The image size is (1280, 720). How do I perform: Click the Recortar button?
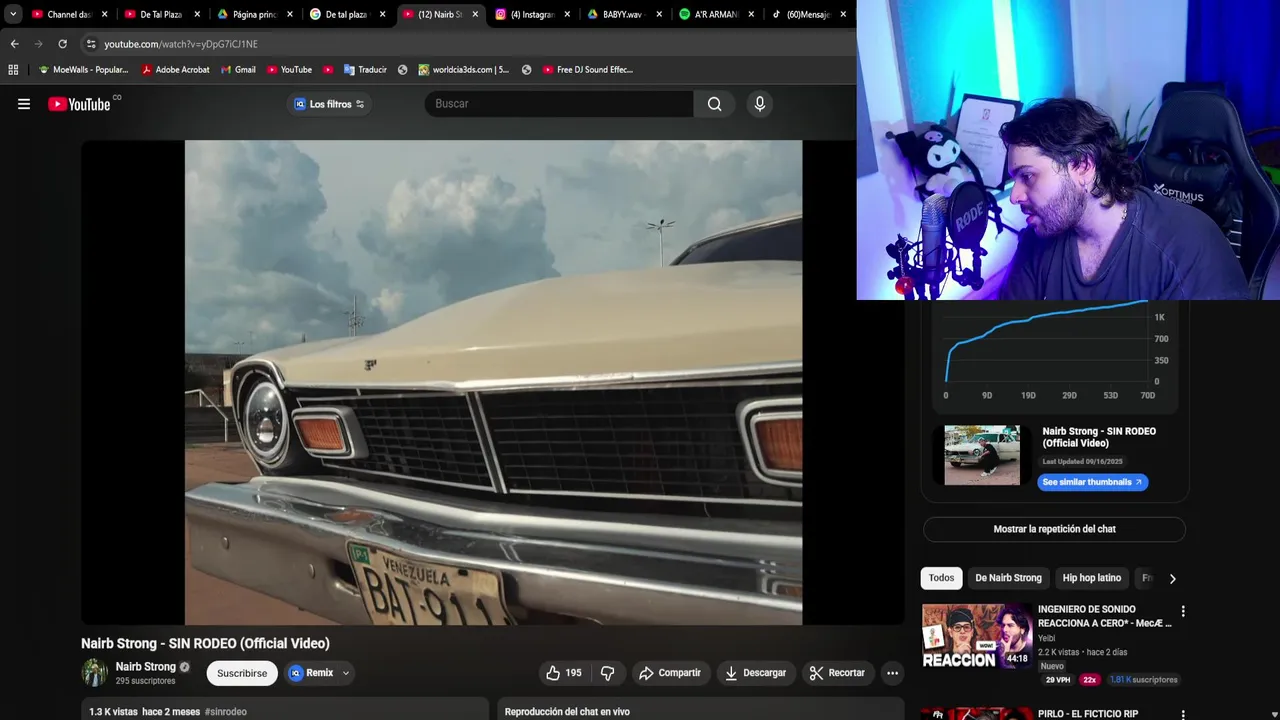[x=837, y=673]
